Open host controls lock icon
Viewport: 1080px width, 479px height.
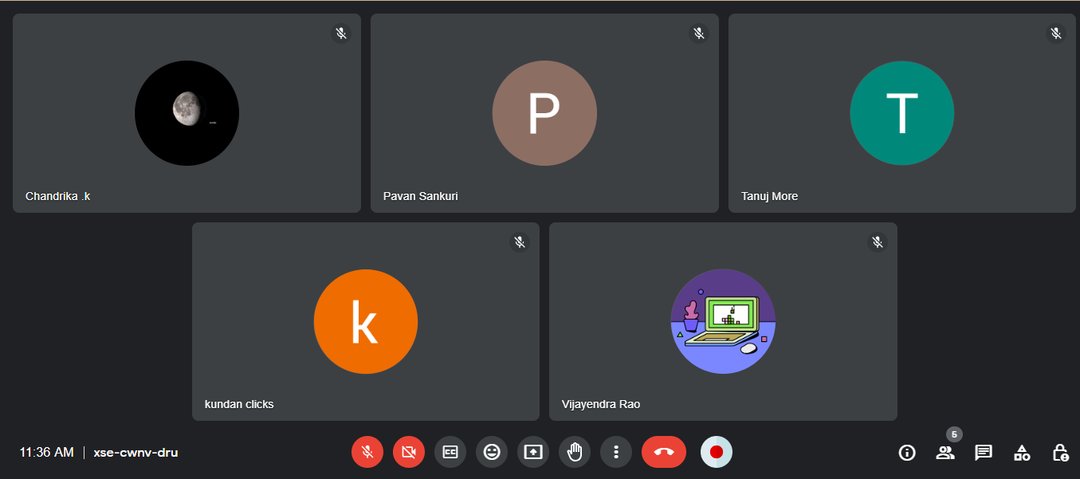(1060, 453)
